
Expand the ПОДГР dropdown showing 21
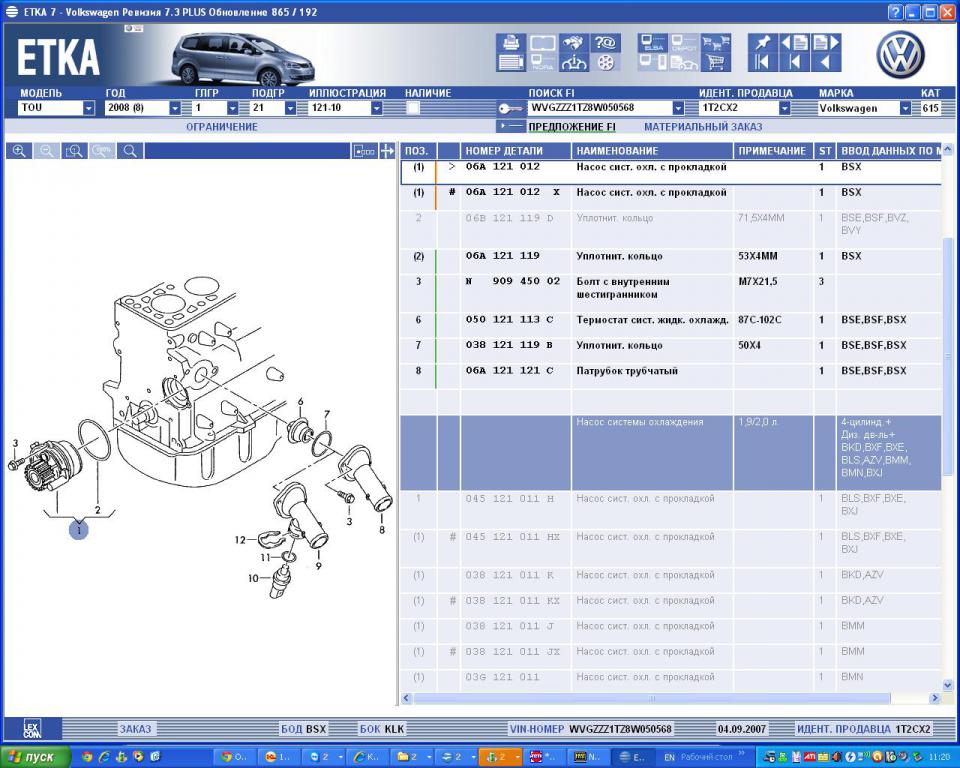point(291,108)
